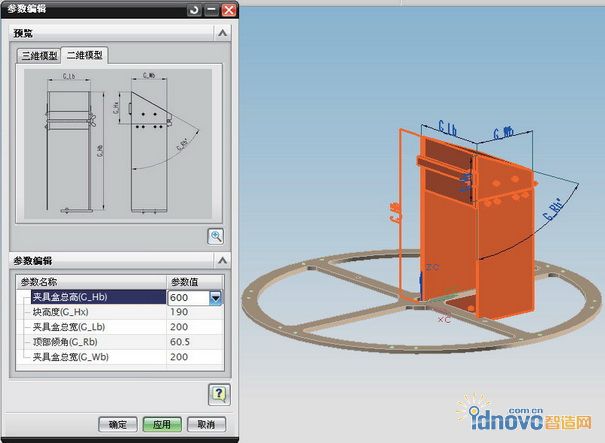Click the zoom magnifier icon under preview
The width and height of the screenshot is (605, 443).
pos(215,236)
